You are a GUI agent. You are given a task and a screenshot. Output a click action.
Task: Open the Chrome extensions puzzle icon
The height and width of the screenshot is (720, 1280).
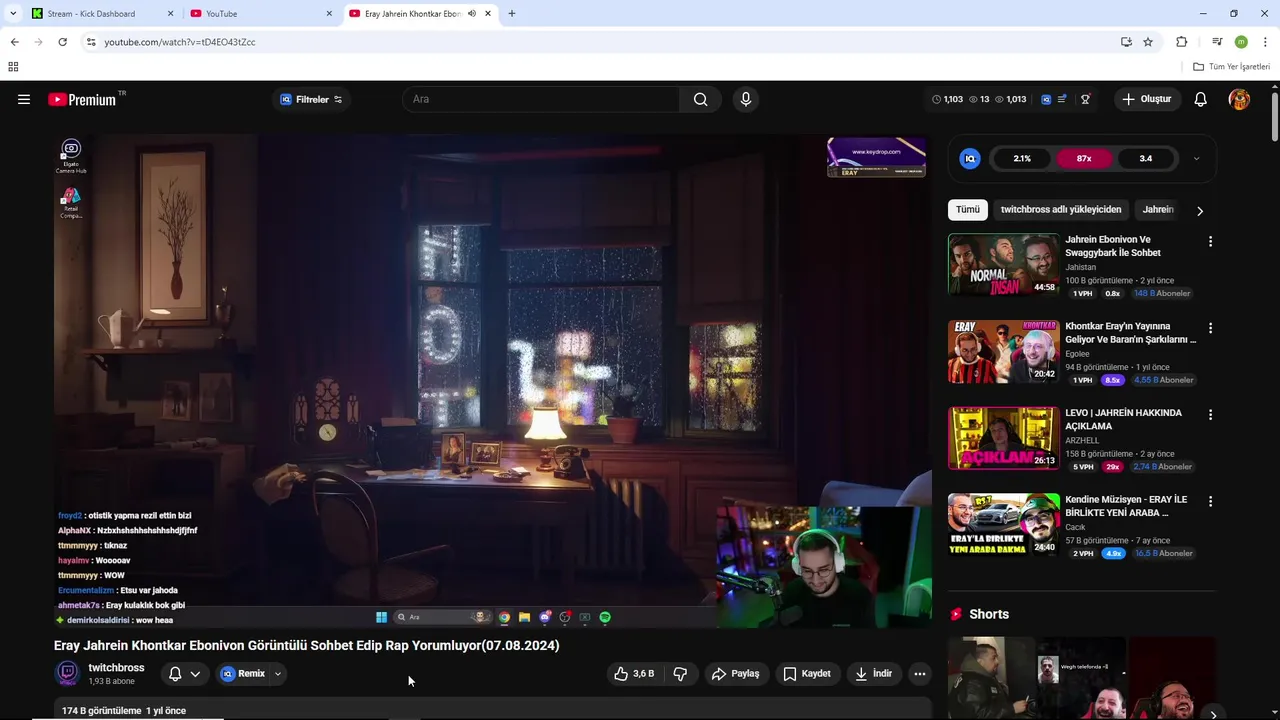pos(1182,42)
